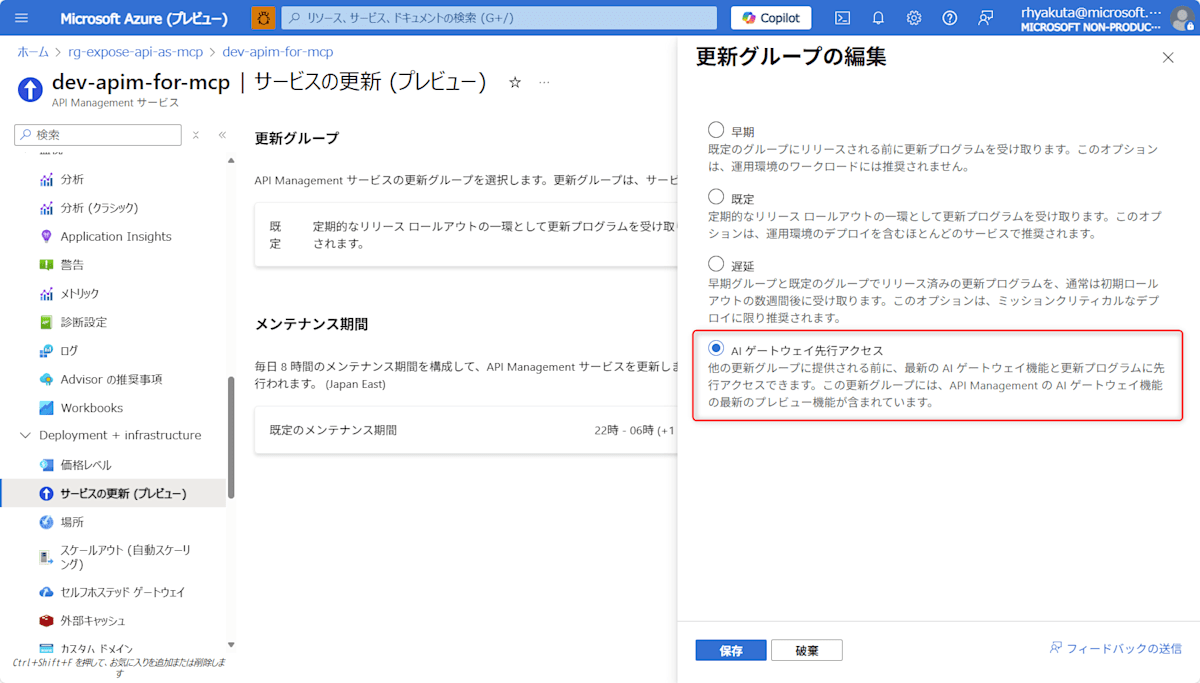Click the sidebar scroll down arrow

click(231, 645)
